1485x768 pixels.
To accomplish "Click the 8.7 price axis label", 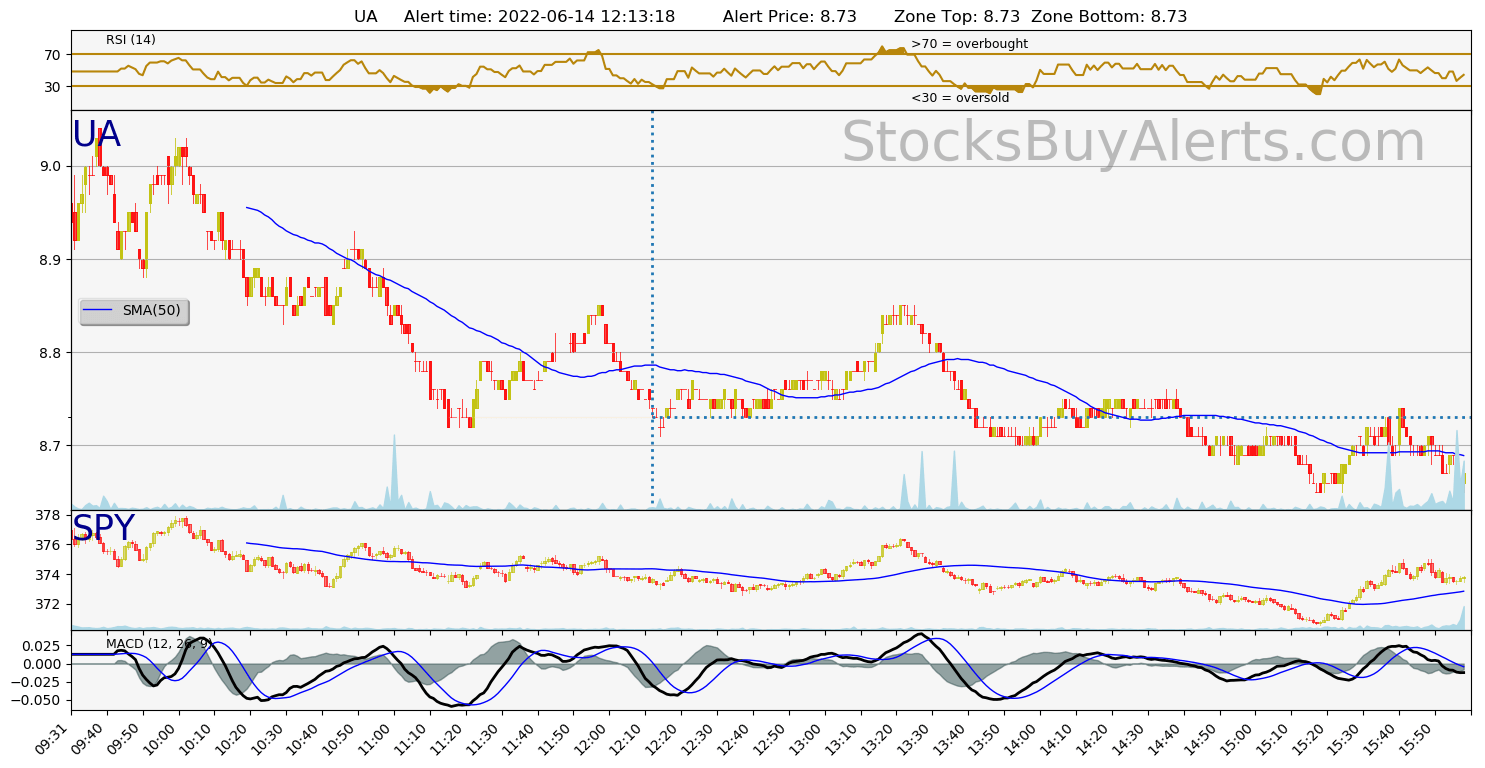I will pos(51,446).
